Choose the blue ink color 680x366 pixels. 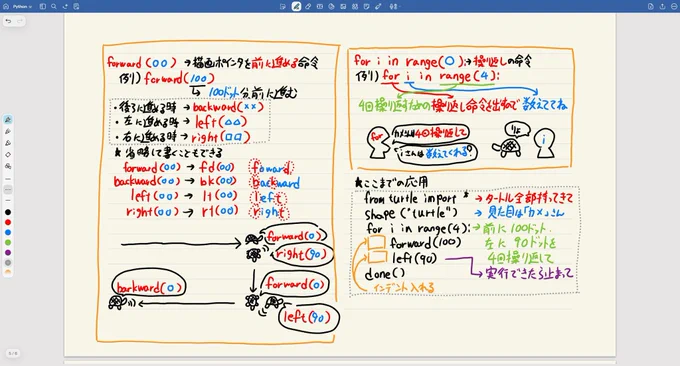click(x=8, y=232)
